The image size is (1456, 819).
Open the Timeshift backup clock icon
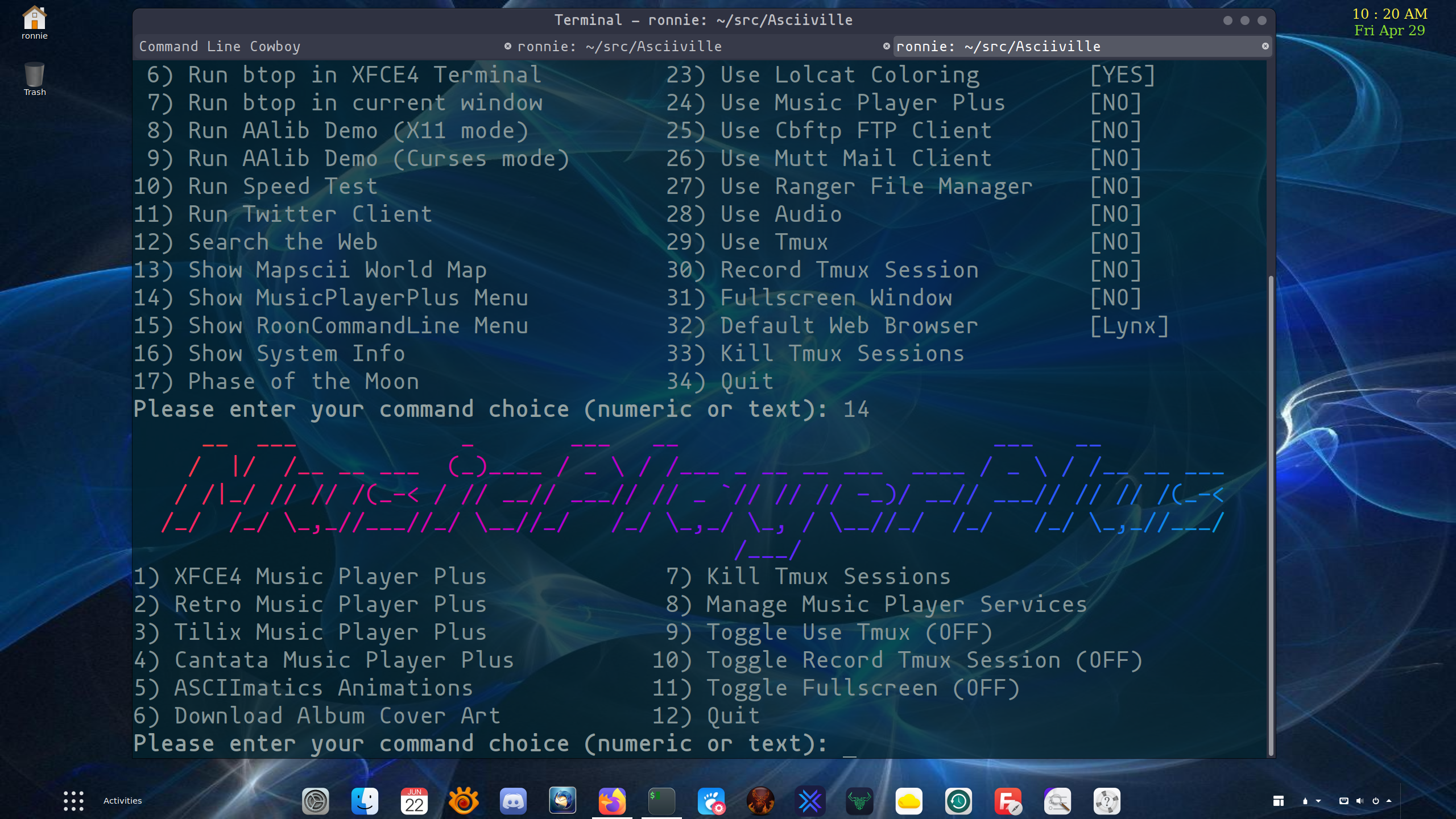958,801
